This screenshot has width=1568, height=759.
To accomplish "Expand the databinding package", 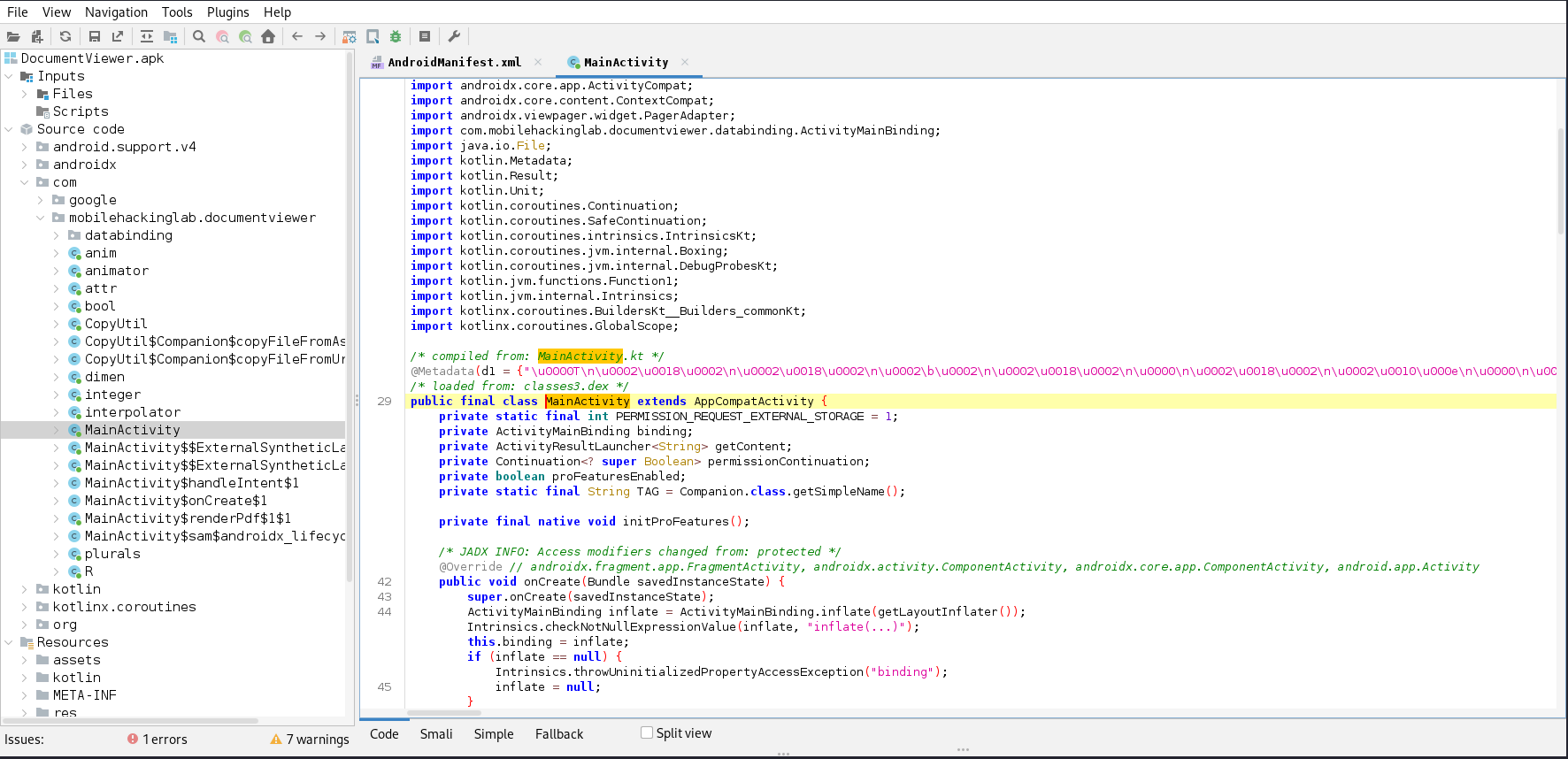I will click(x=57, y=235).
